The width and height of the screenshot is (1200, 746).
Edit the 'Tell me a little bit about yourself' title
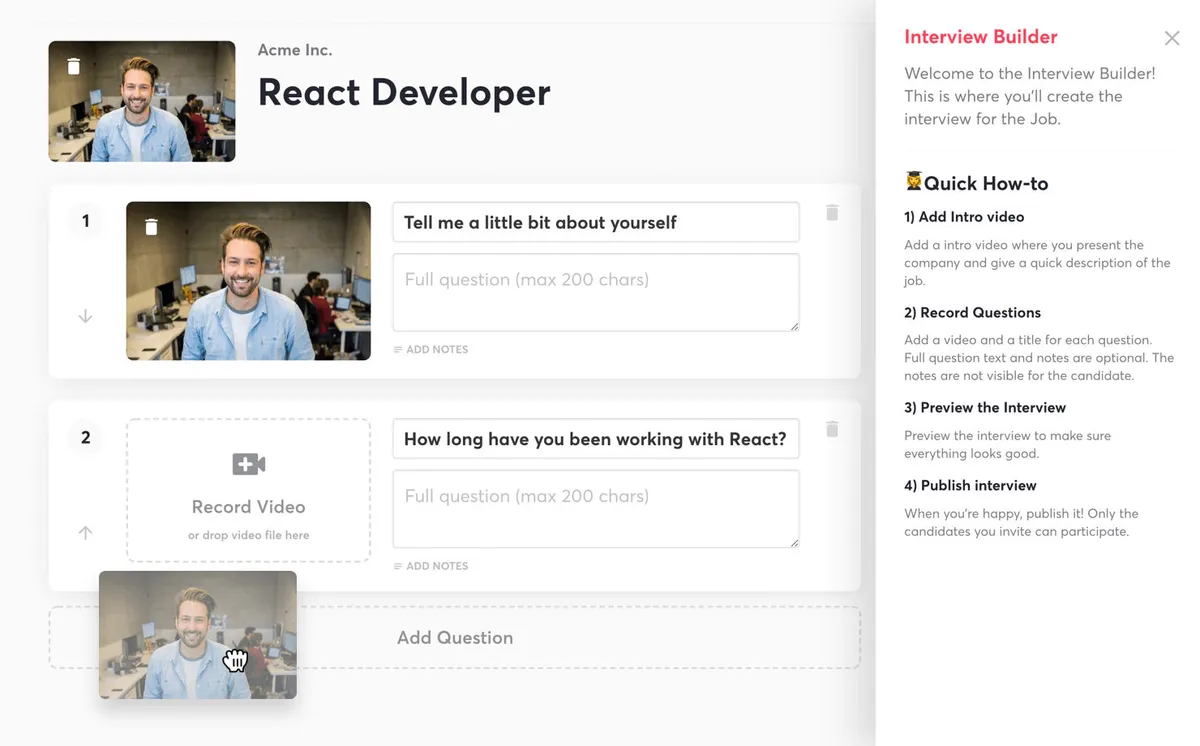pos(595,222)
